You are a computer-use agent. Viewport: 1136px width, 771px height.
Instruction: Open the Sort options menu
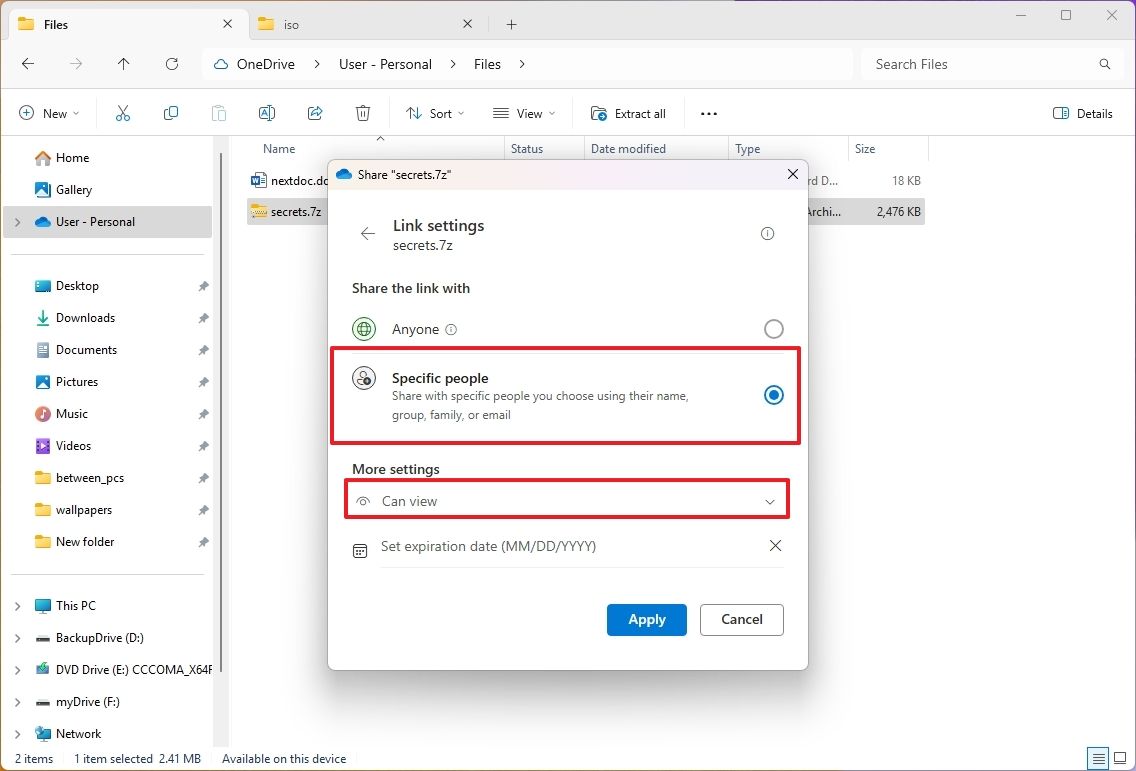(x=434, y=113)
